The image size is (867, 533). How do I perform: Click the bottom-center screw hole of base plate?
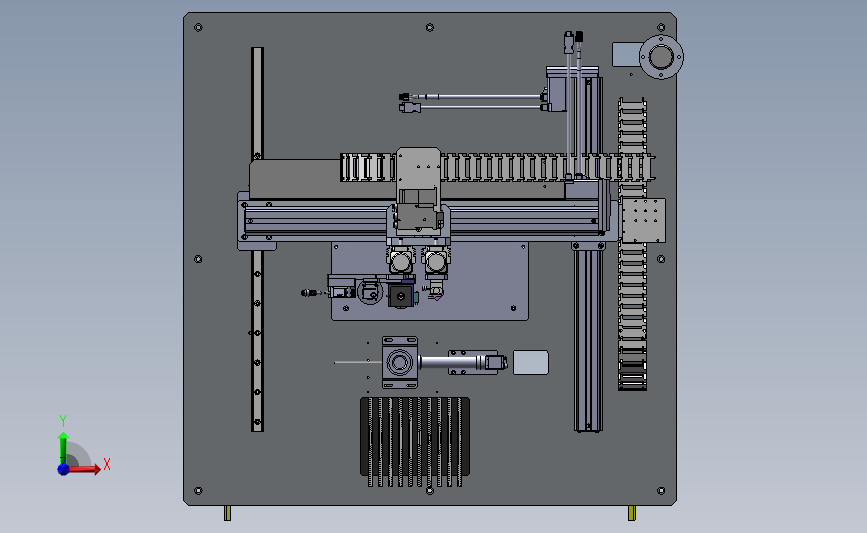430,490
